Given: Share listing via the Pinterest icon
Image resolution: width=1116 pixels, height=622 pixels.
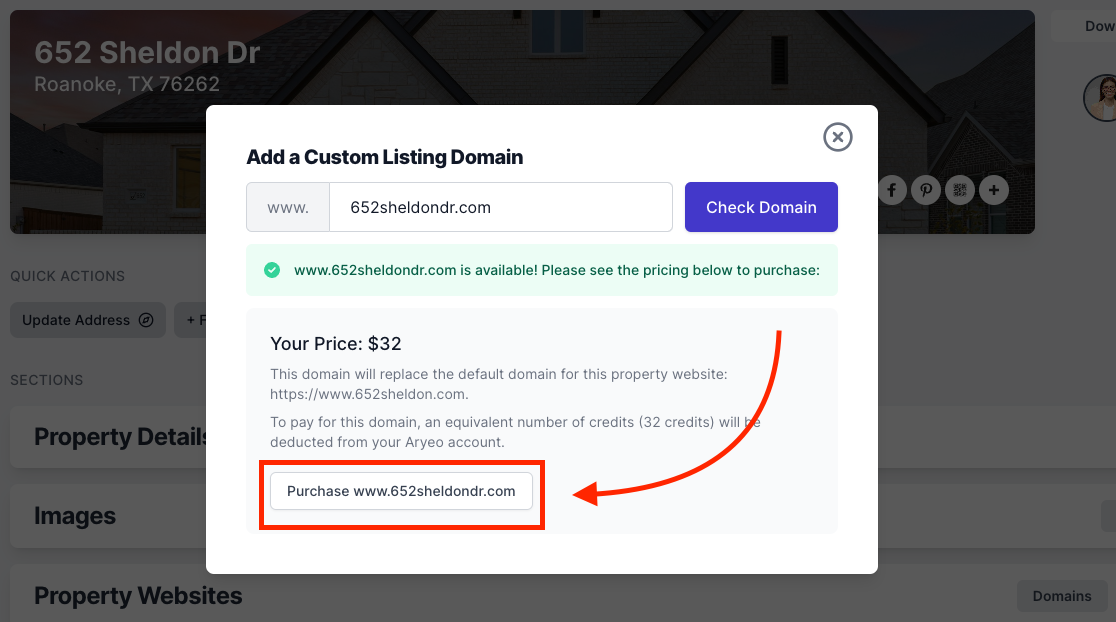Looking at the screenshot, I should (926, 190).
